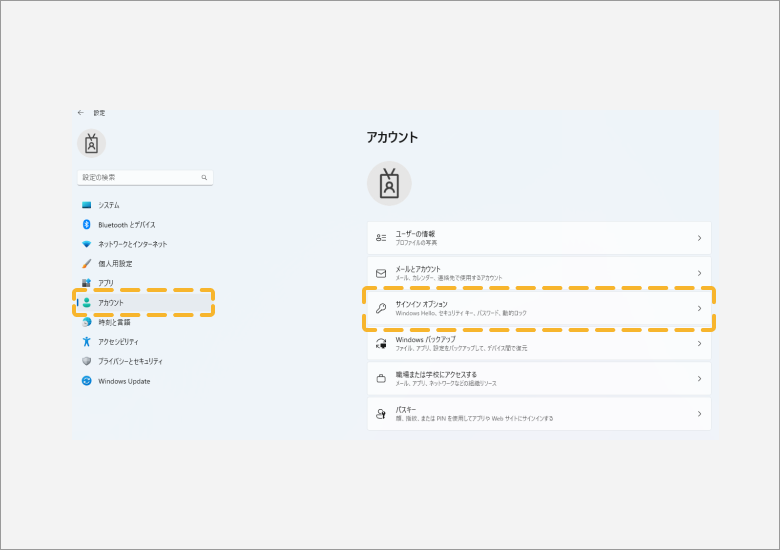Click the ユーザーの情報 profile card icon
780x550 pixels.
(381, 238)
